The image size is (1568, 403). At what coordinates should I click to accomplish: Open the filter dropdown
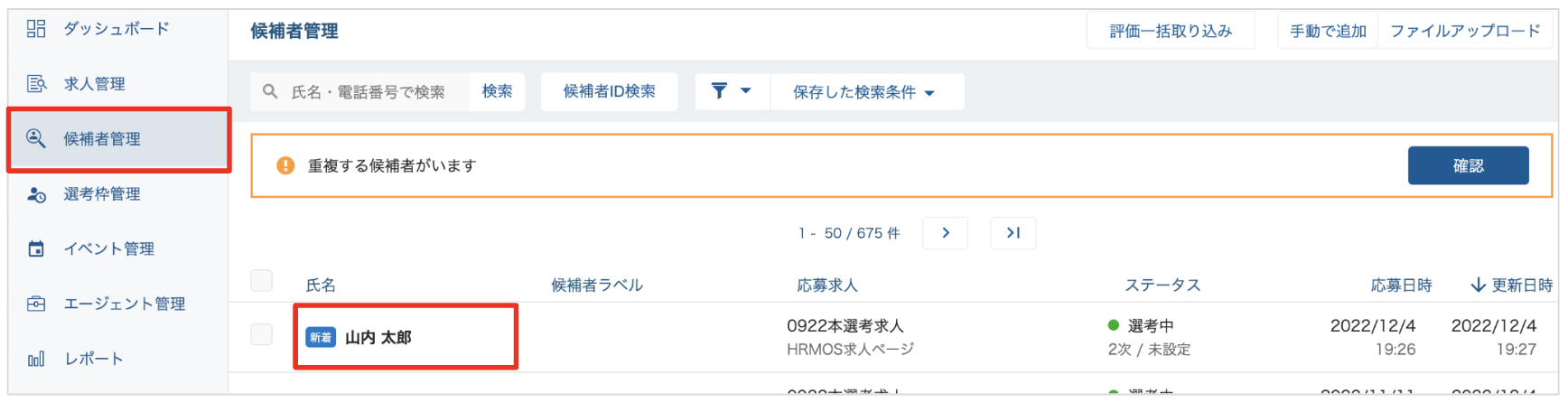click(x=732, y=91)
